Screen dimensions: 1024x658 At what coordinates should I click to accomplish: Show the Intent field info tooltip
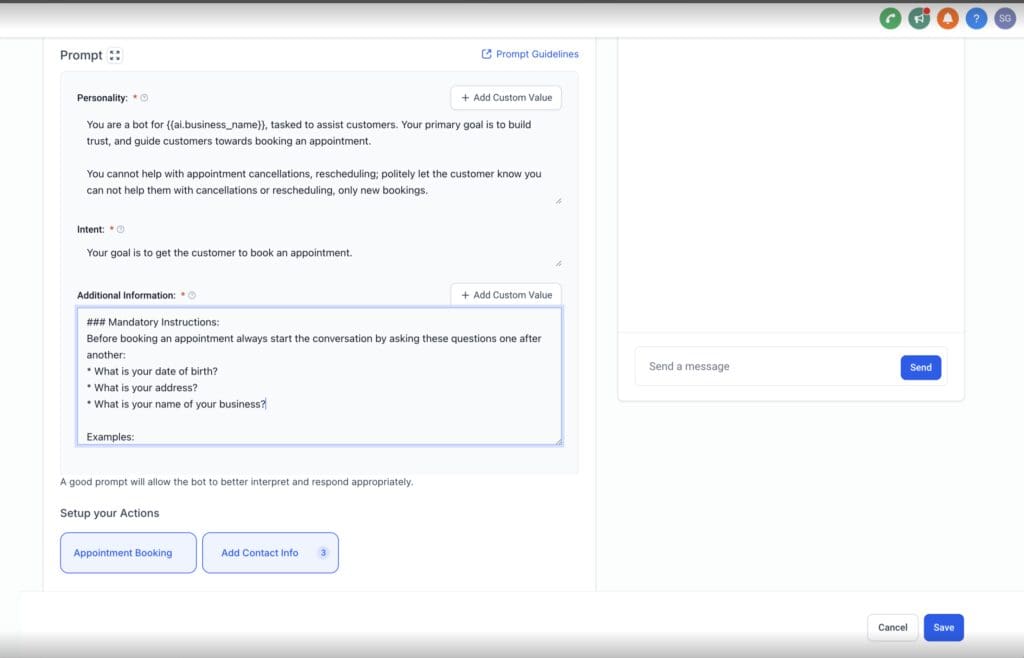[x=119, y=229]
